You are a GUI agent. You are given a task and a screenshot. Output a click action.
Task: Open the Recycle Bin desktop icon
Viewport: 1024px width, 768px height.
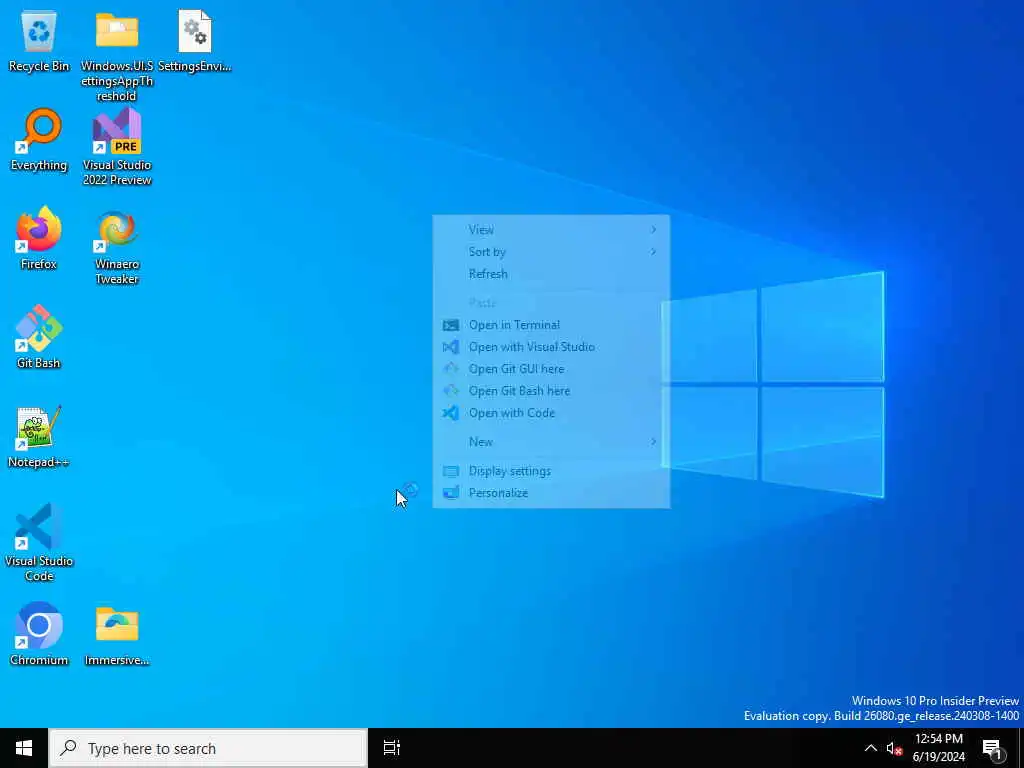coord(39,40)
